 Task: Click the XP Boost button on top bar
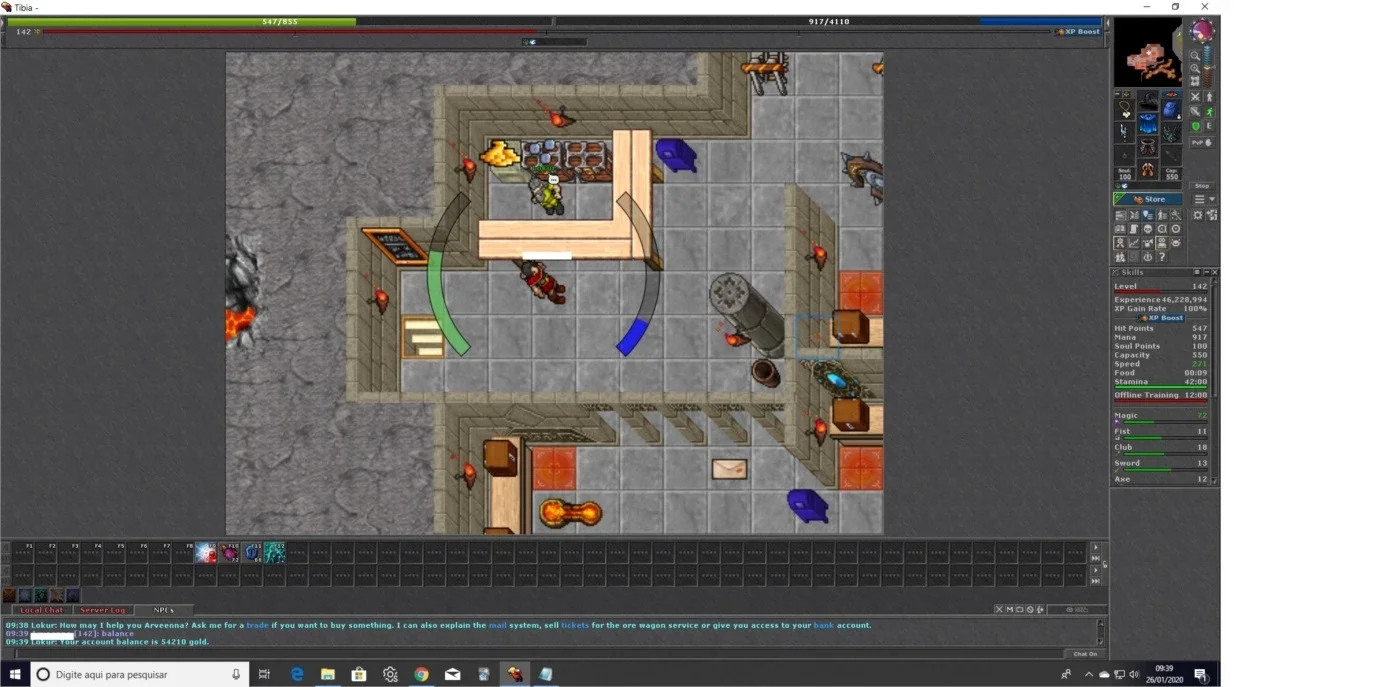coord(1078,32)
